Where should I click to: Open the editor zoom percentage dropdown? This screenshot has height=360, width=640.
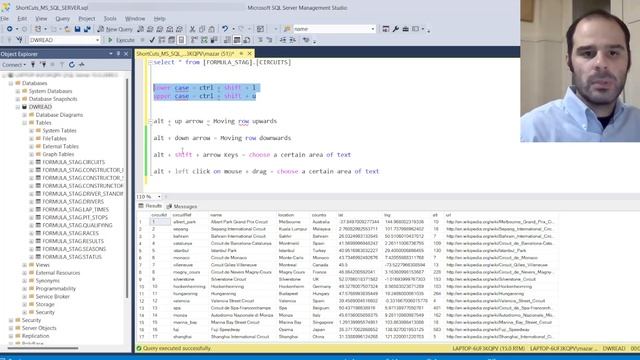(x=159, y=197)
